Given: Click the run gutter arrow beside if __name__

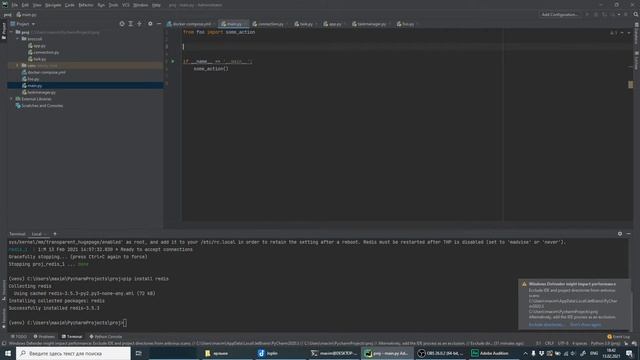Looking at the screenshot, I should (173, 61).
